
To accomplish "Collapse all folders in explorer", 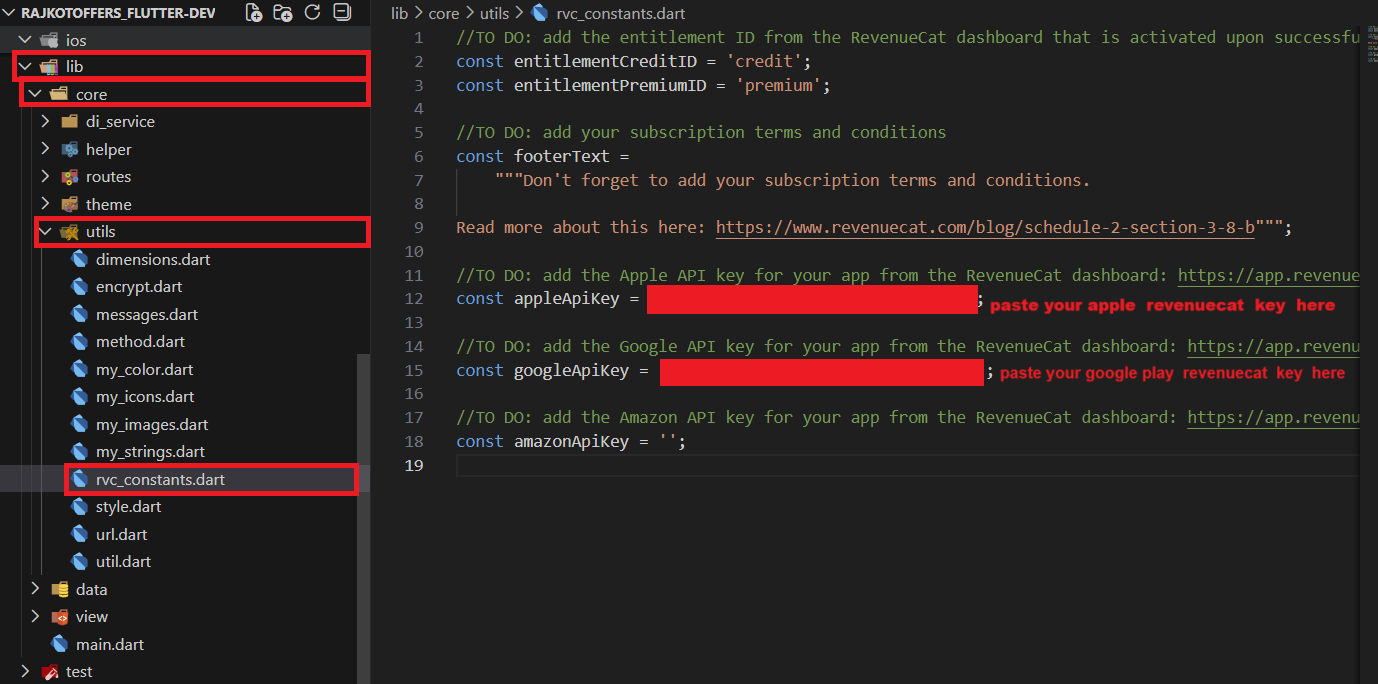I will [x=341, y=13].
